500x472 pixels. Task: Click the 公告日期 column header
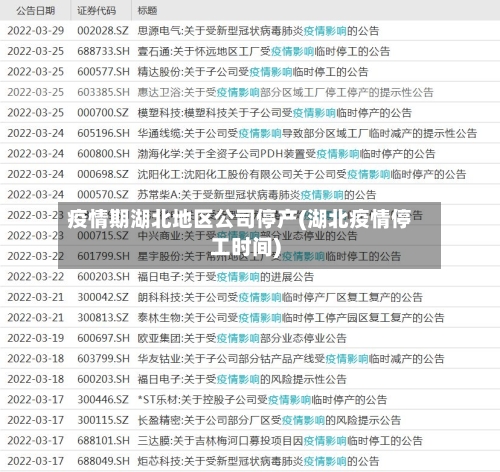(x=36, y=11)
